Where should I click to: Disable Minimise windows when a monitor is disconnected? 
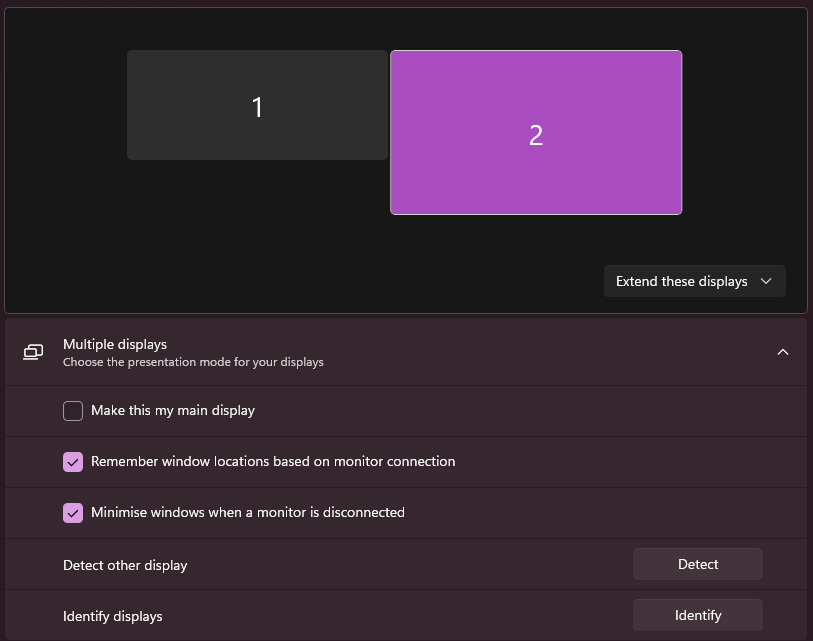coord(73,512)
